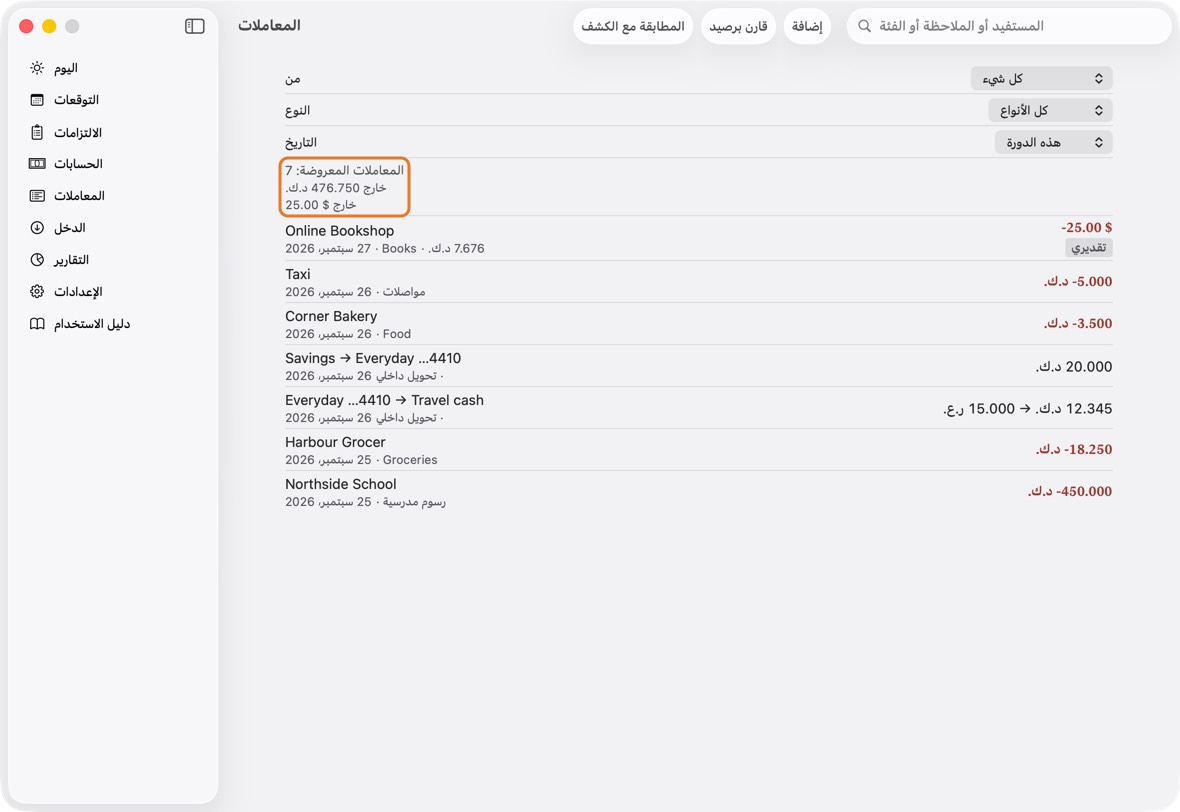Click the -18.250 د.ك. amount

1074,449
